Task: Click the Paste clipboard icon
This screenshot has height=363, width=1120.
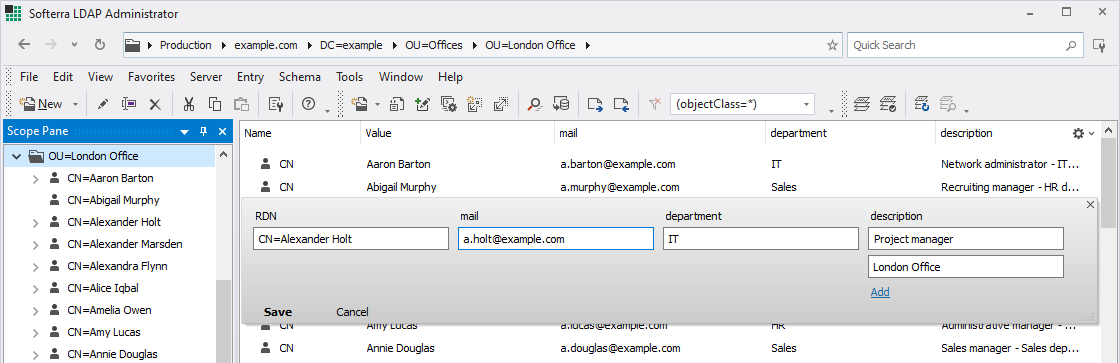Action: 241,104
